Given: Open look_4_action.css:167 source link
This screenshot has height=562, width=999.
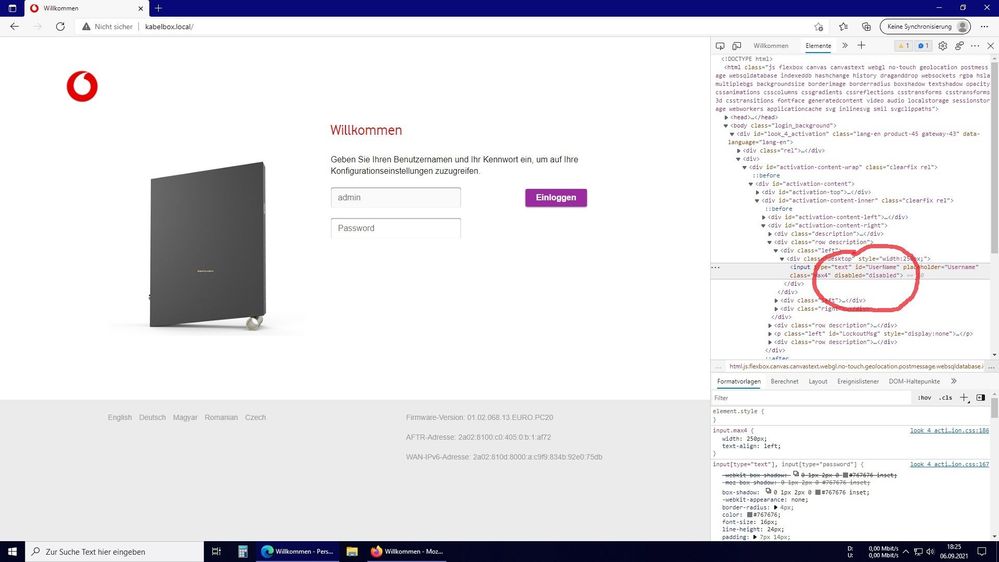Looking at the screenshot, I should [949, 465].
